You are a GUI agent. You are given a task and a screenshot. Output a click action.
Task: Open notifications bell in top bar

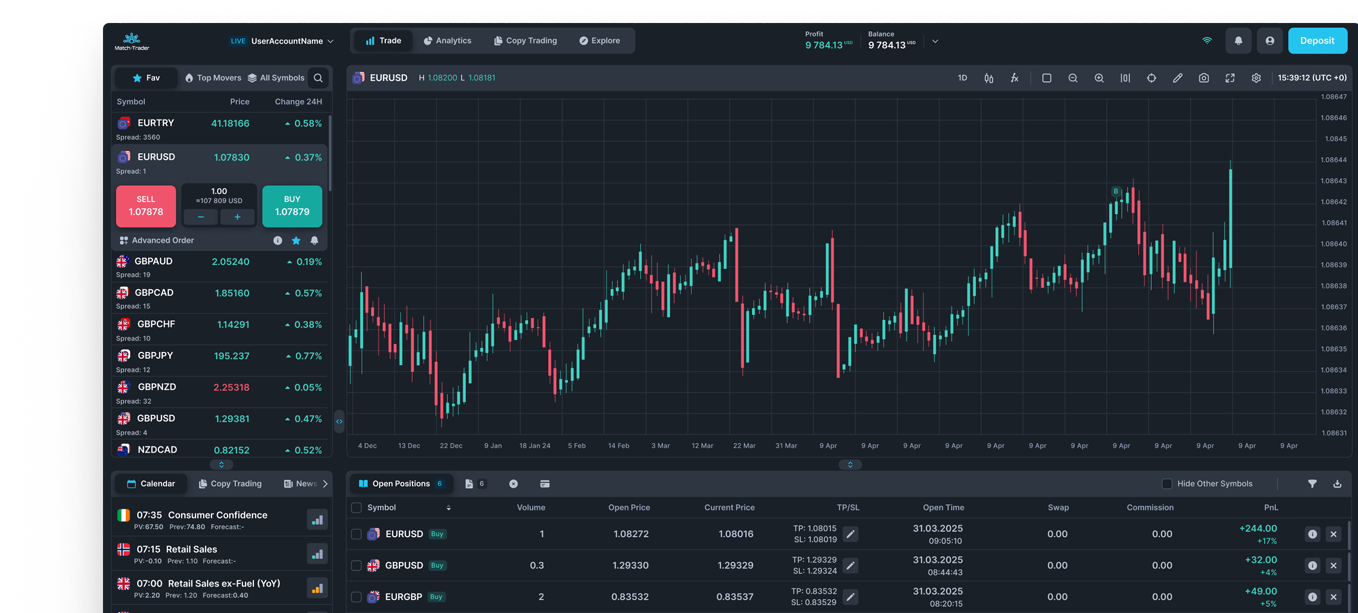pos(1238,41)
